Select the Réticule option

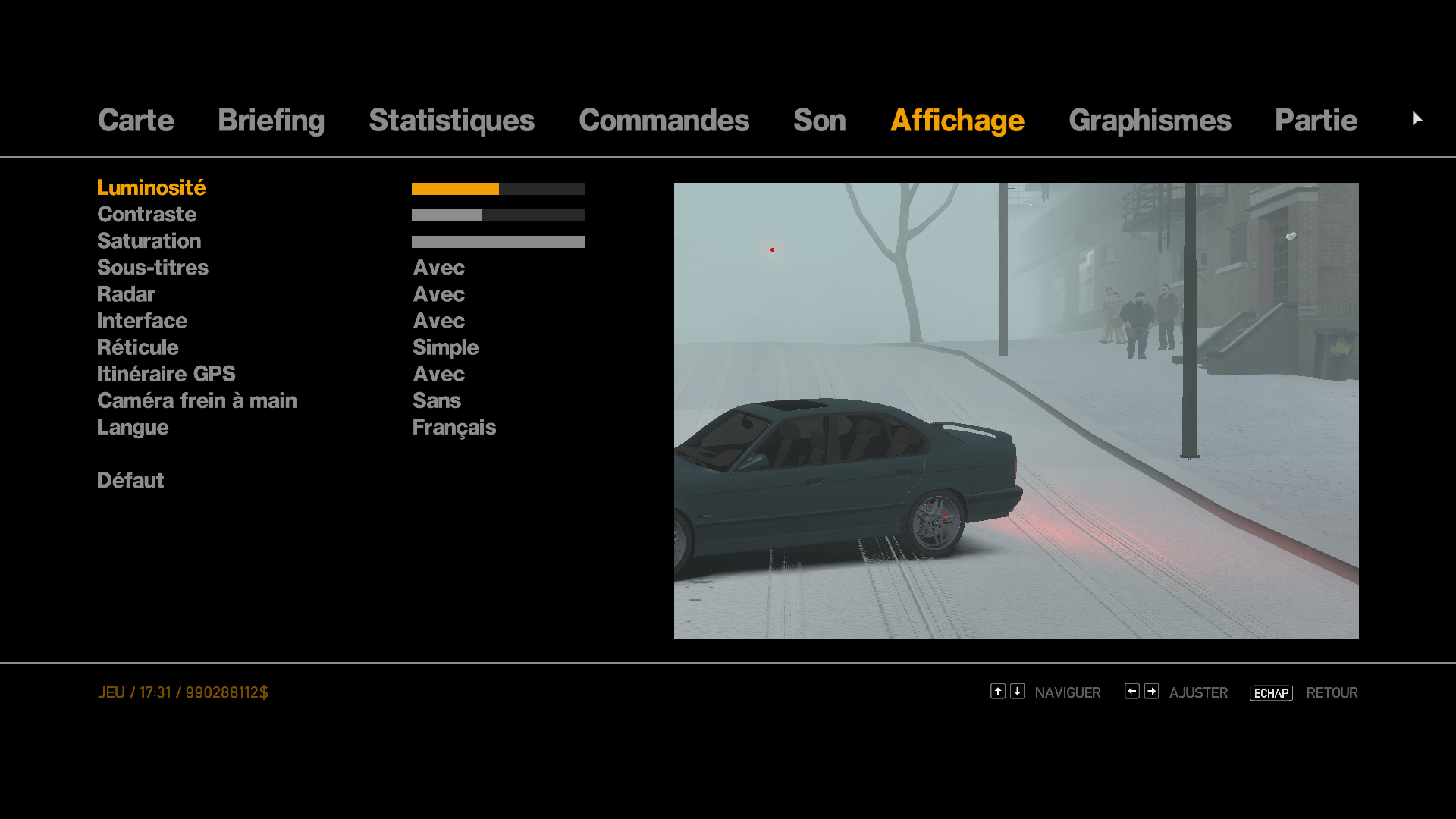click(x=137, y=347)
